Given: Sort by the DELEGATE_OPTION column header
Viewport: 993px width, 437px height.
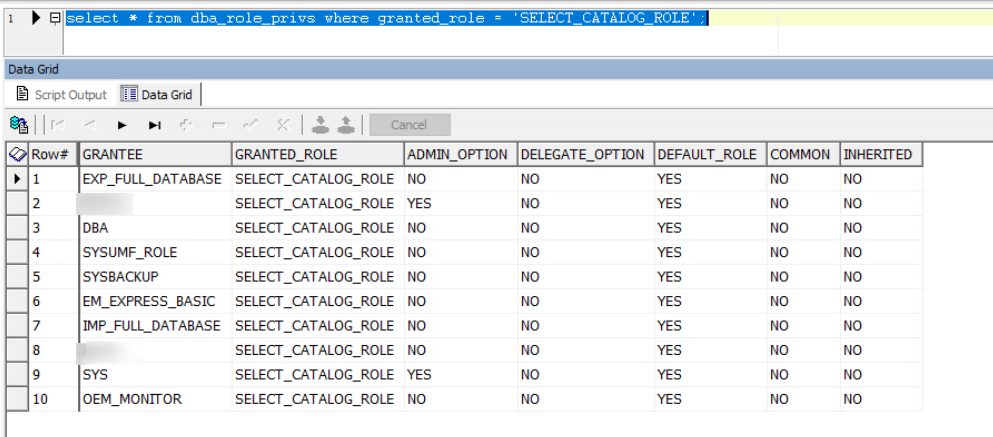Looking at the screenshot, I should point(586,154).
